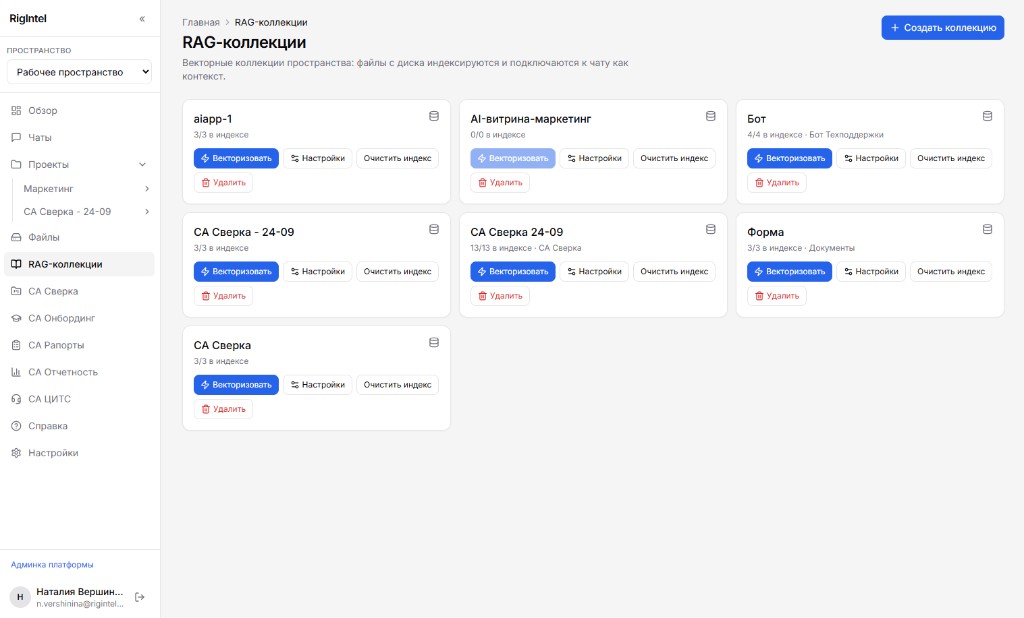
Task: Click the Главная breadcrumb link
Action: tap(201, 22)
